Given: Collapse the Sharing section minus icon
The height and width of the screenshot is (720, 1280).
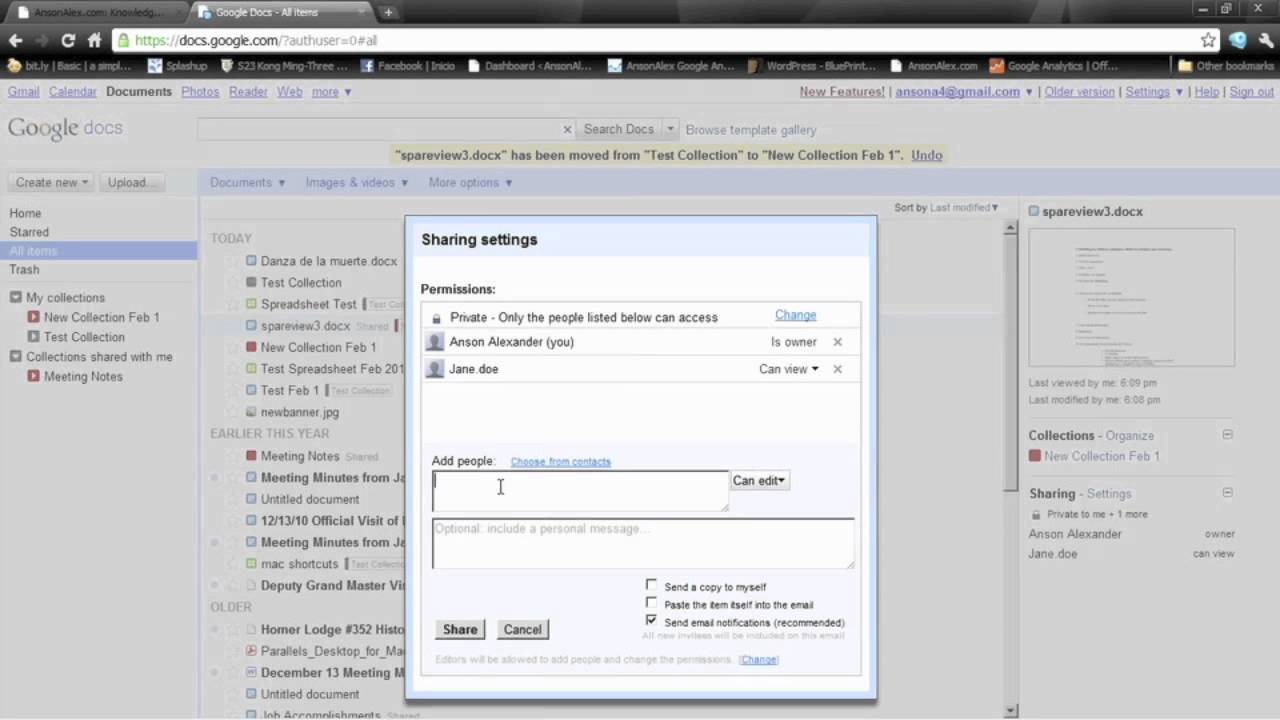Looking at the screenshot, I should pos(1227,493).
